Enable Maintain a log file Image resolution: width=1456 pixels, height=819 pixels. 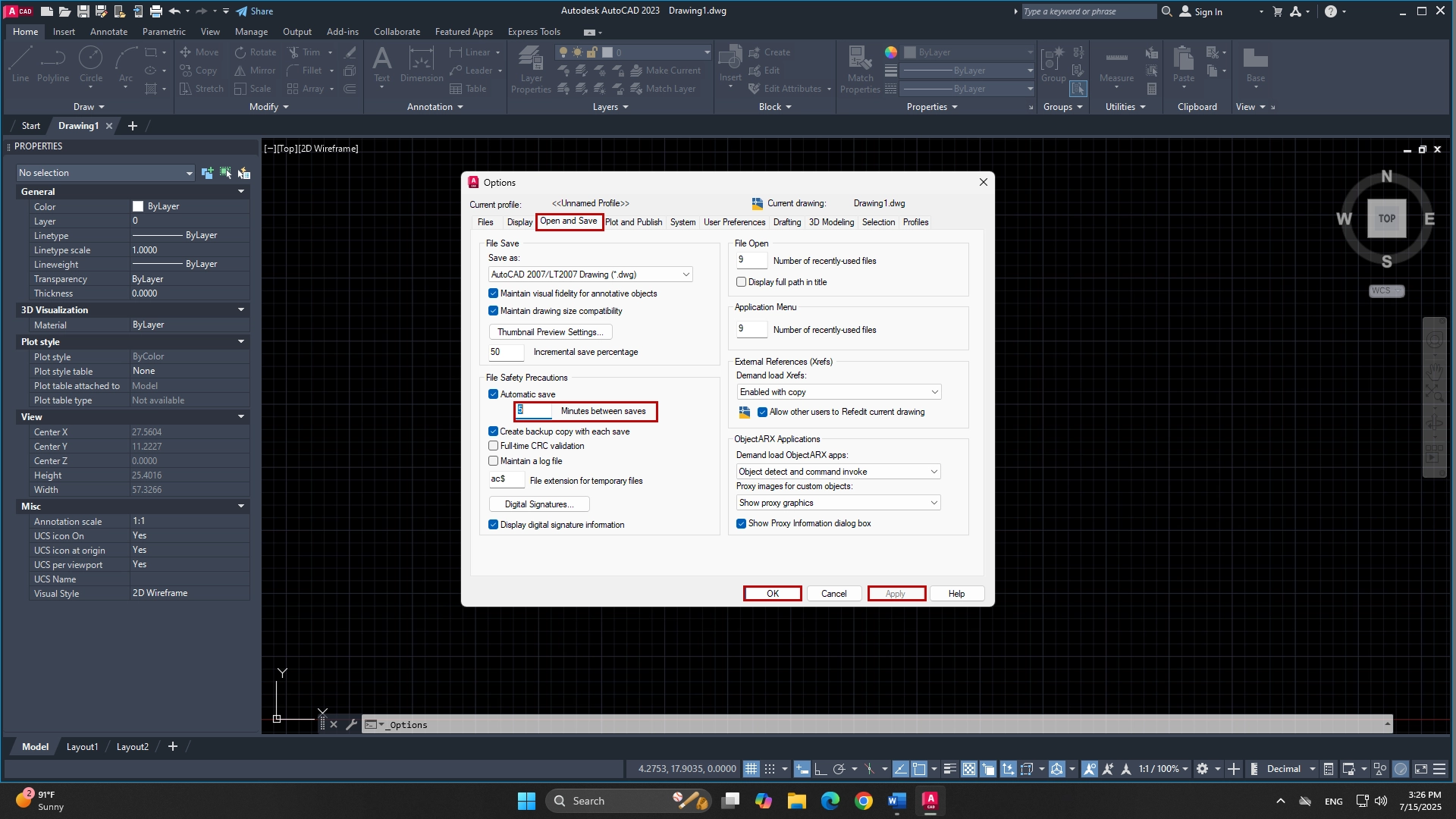[494, 461]
